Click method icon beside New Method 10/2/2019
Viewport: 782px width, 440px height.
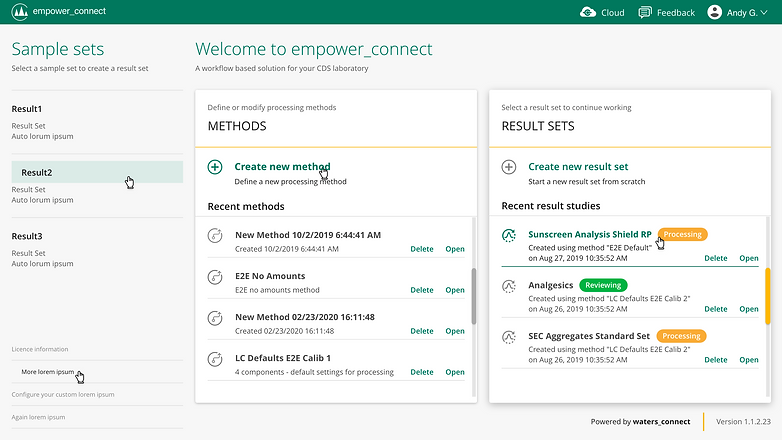tap(215, 235)
